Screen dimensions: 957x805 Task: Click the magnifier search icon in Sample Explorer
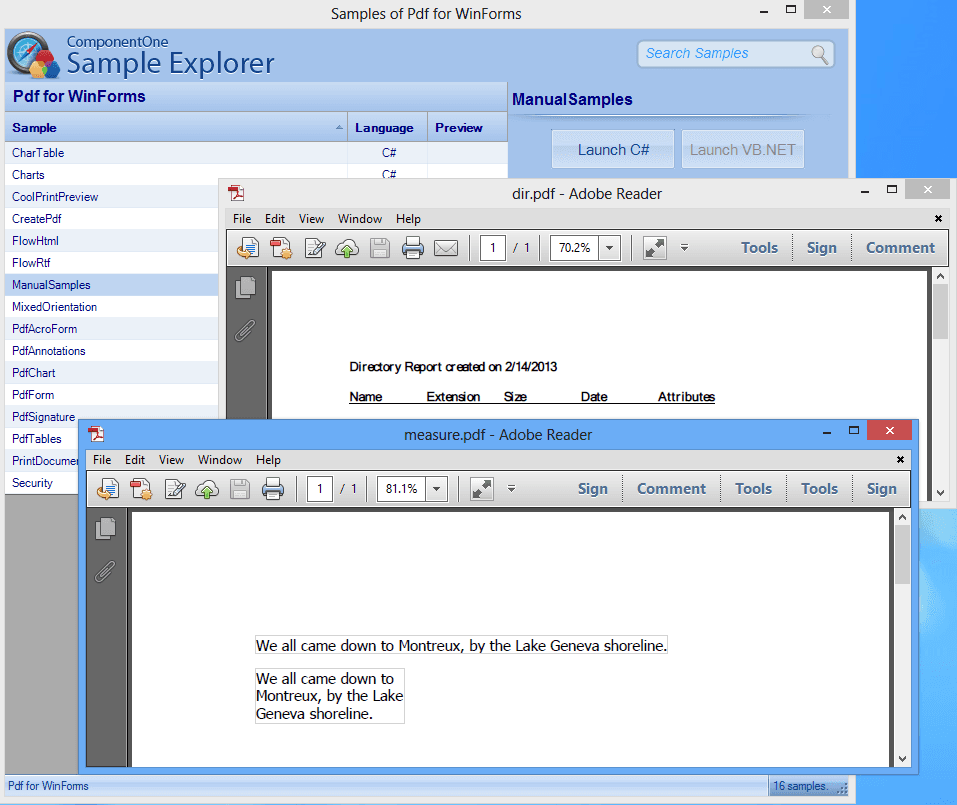tap(820, 54)
